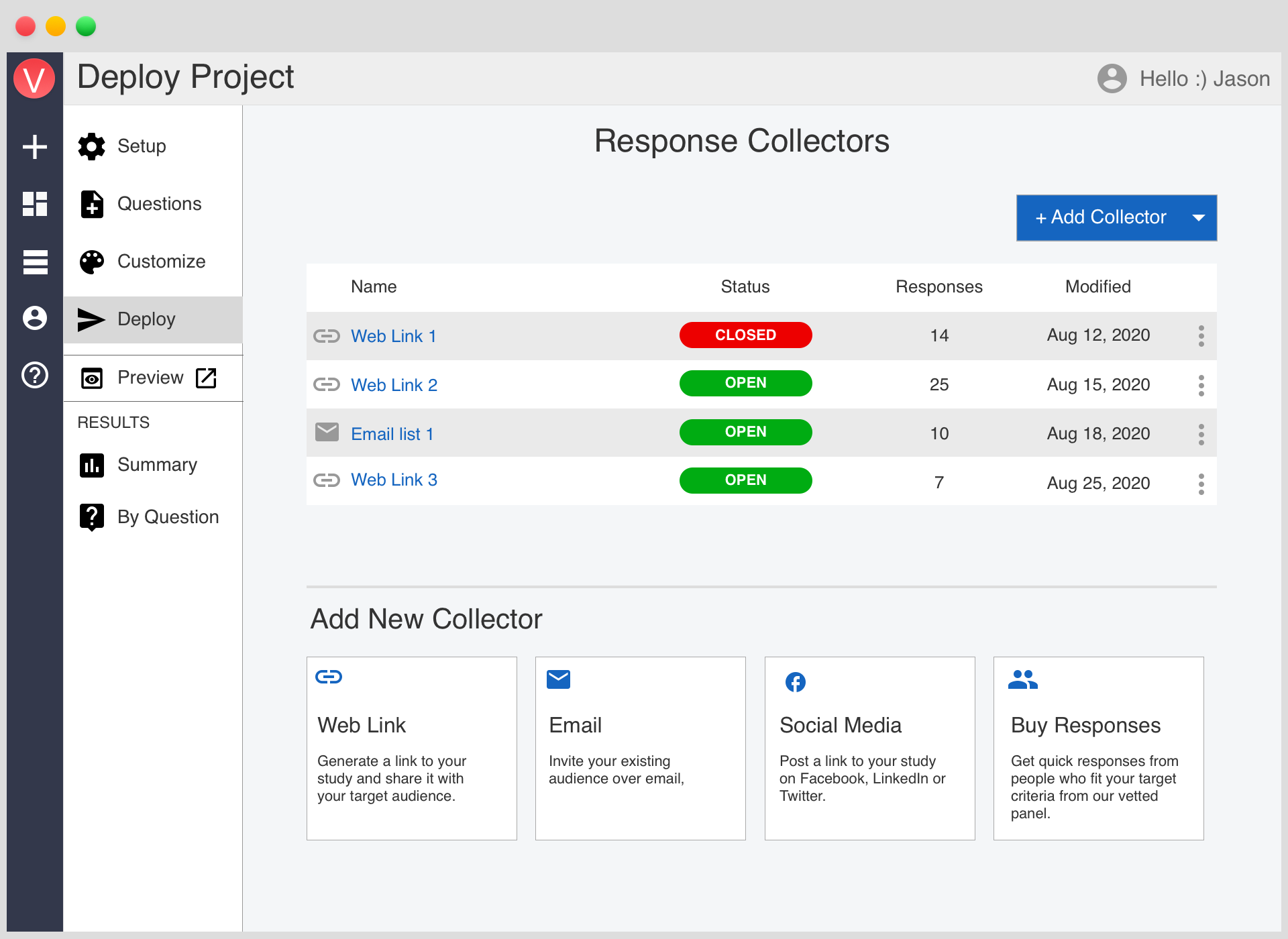
Task: Open Preview external link icon
Action: (206, 378)
